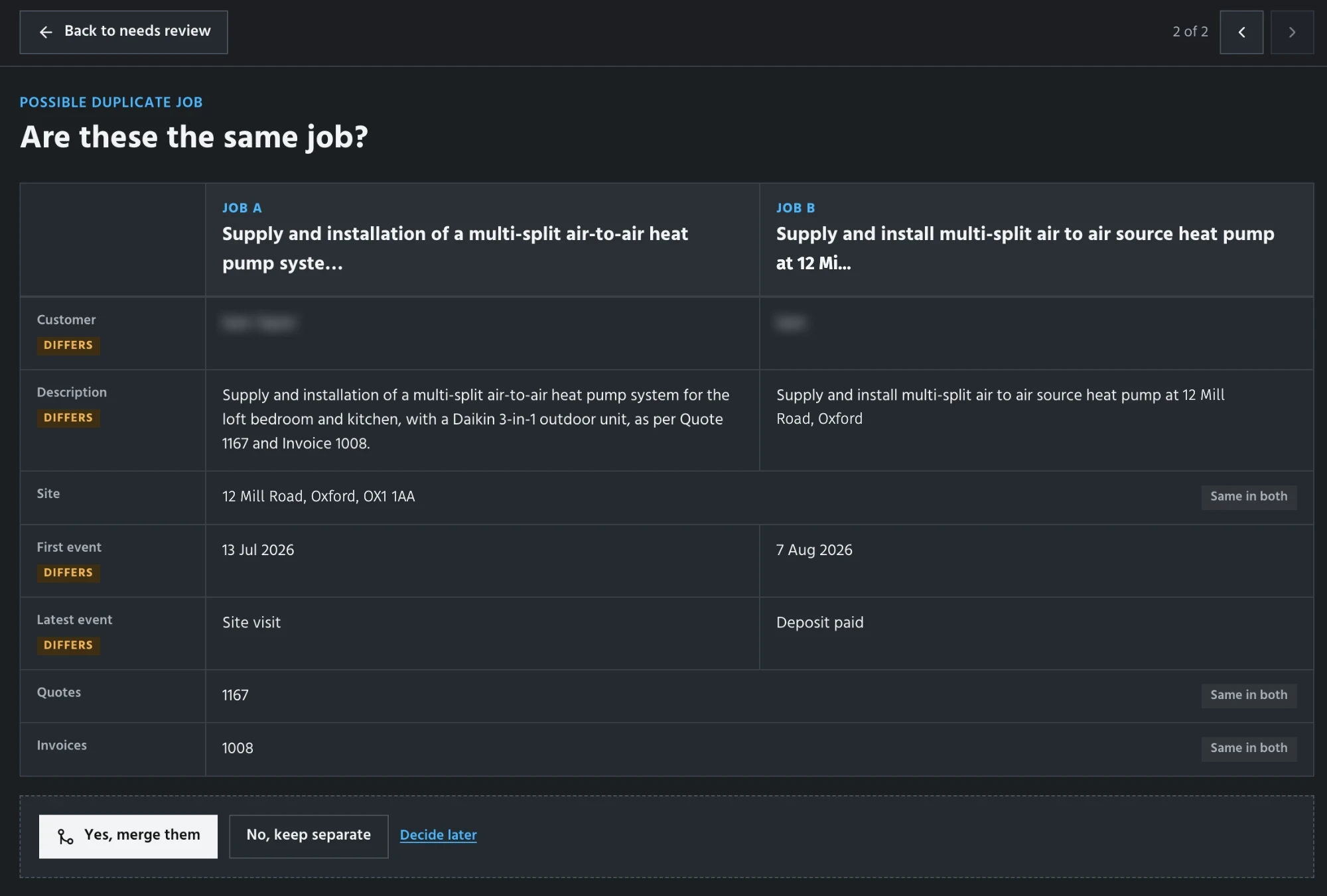Click quote number 1167 in Quotes row

(236, 695)
